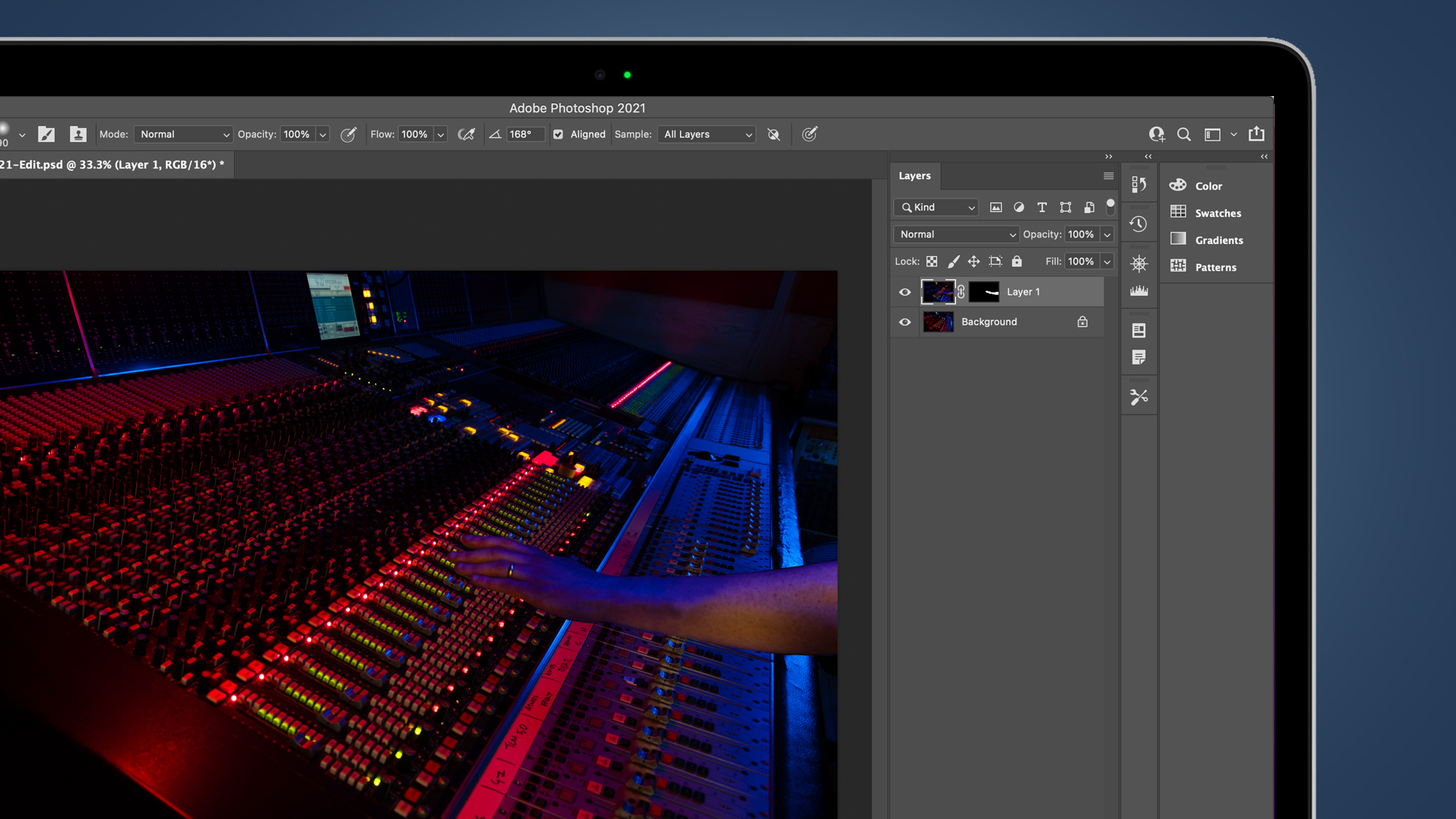Open the workspace chooser arrow
The image size is (1456, 819).
click(1233, 135)
